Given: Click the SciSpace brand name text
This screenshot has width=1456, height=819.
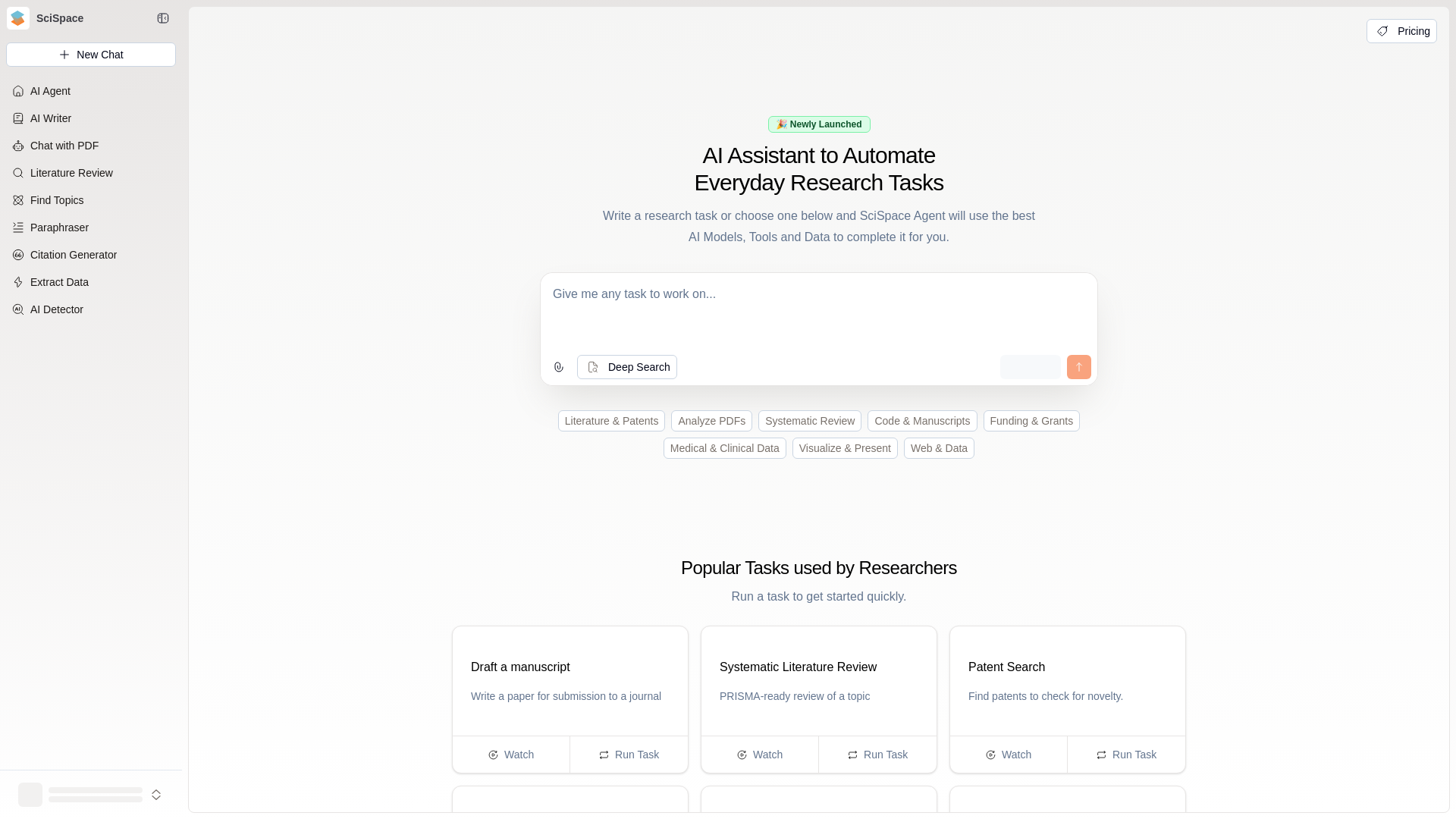Looking at the screenshot, I should (60, 18).
